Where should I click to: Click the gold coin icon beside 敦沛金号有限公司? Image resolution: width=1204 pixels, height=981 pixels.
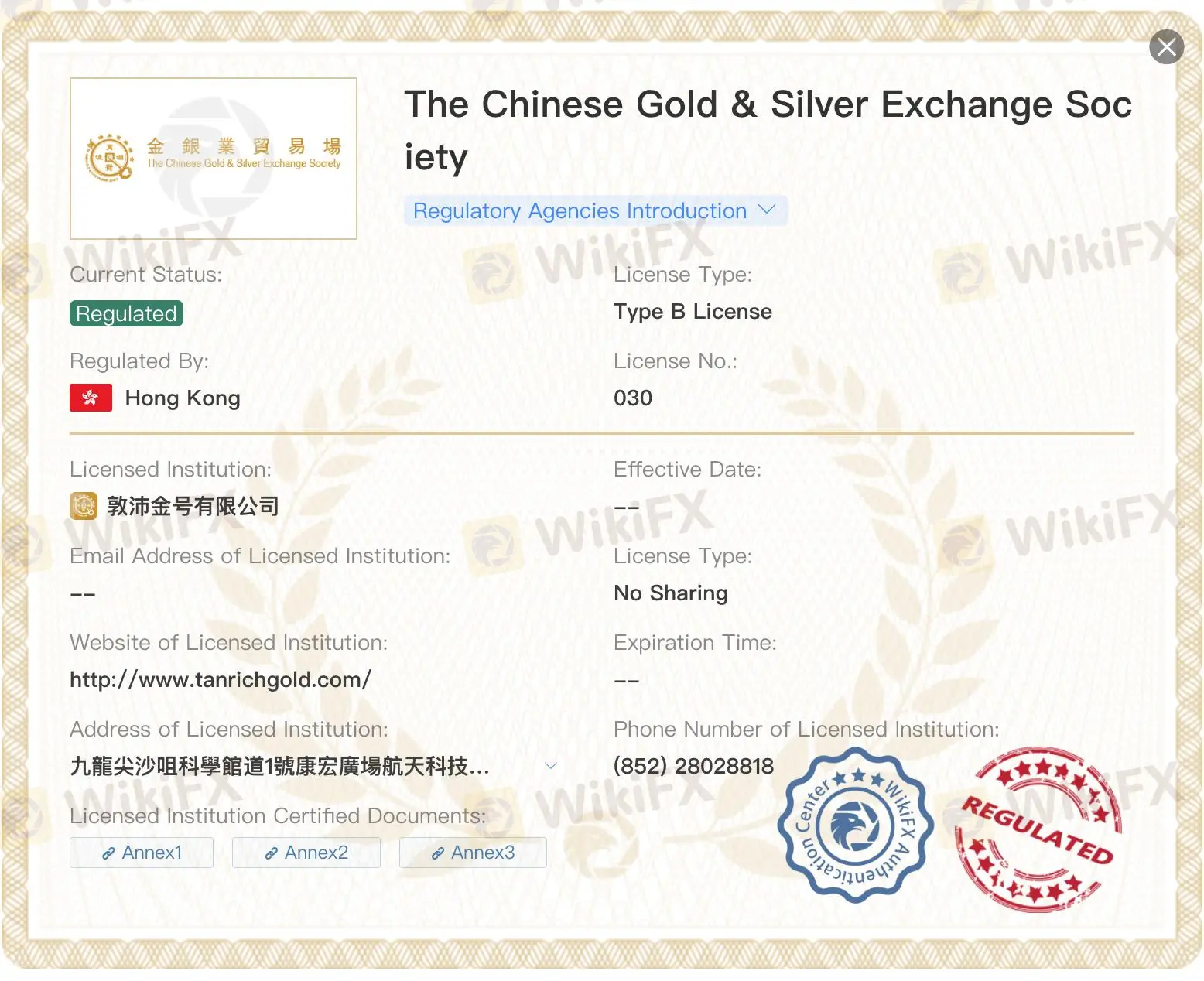pos(83,506)
